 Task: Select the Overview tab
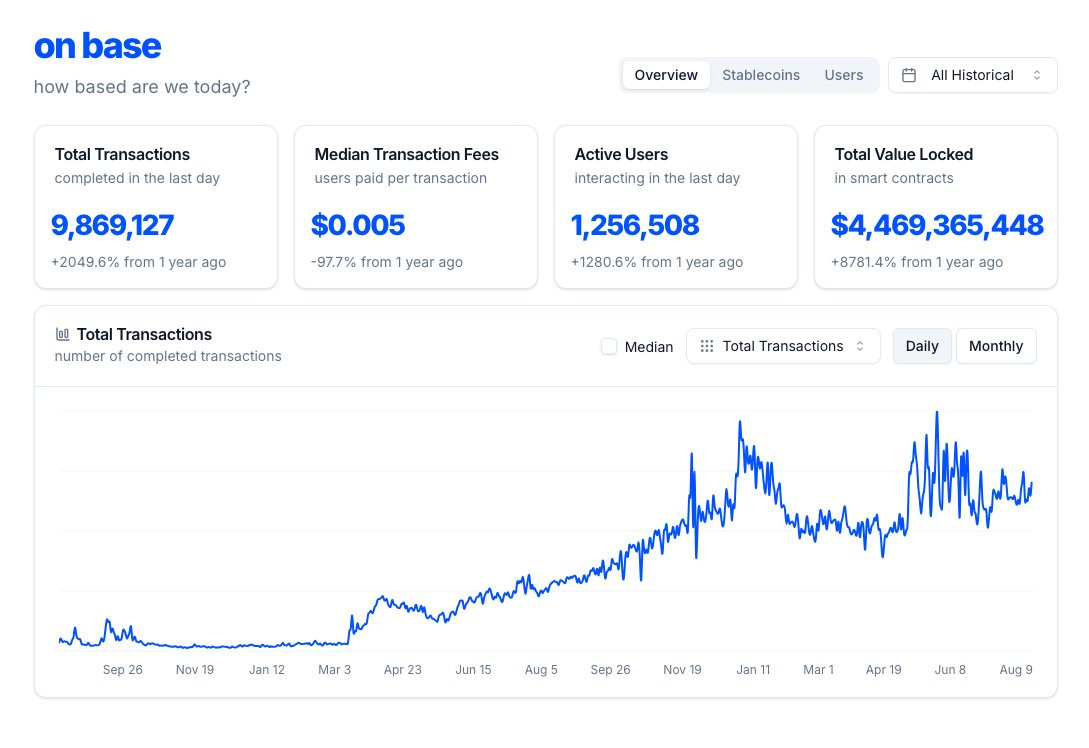click(x=666, y=75)
